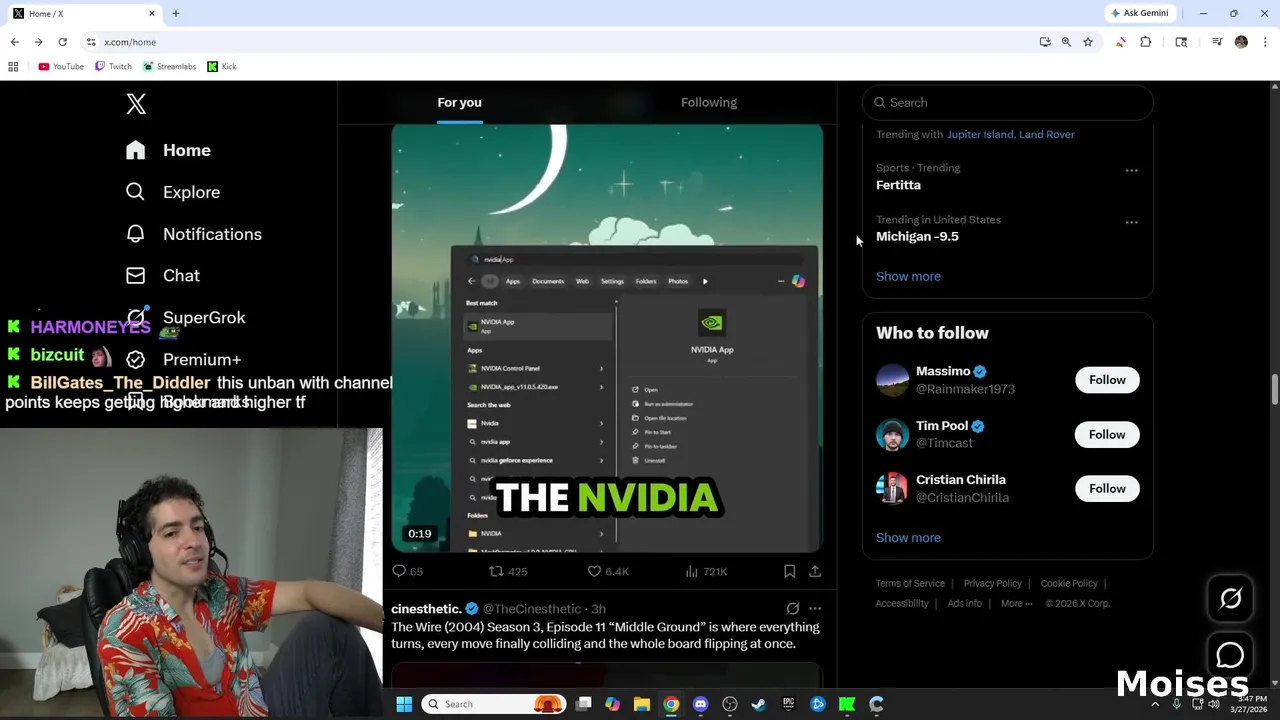Show more who-to-follow suggestions
Viewport: 1280px width, 720px height.
908,537
